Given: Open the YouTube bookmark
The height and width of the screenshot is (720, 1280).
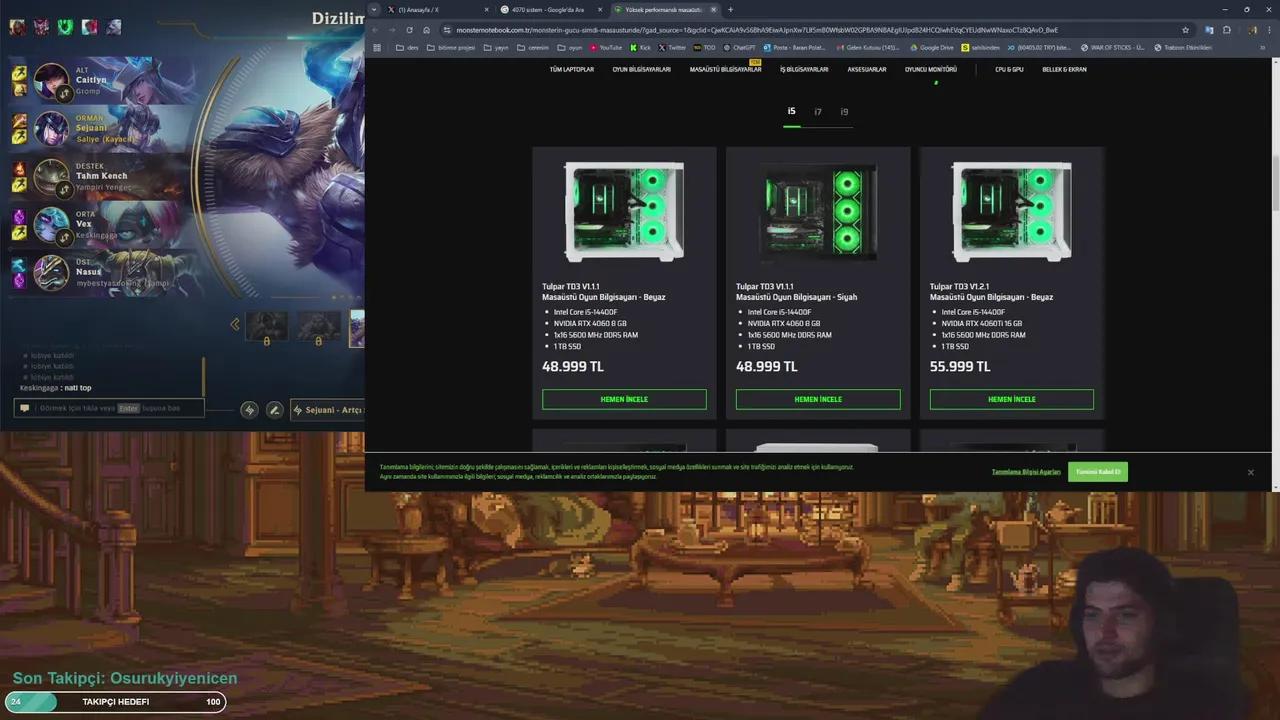Looking at the screenshot, I should (606, 47).
